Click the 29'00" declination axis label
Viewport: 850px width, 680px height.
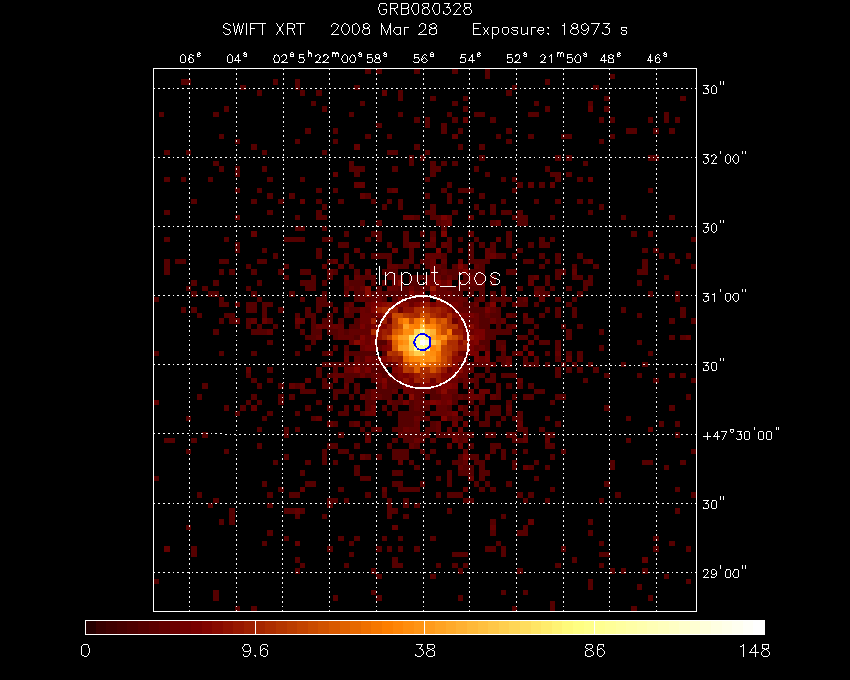[x=726, y=573]
